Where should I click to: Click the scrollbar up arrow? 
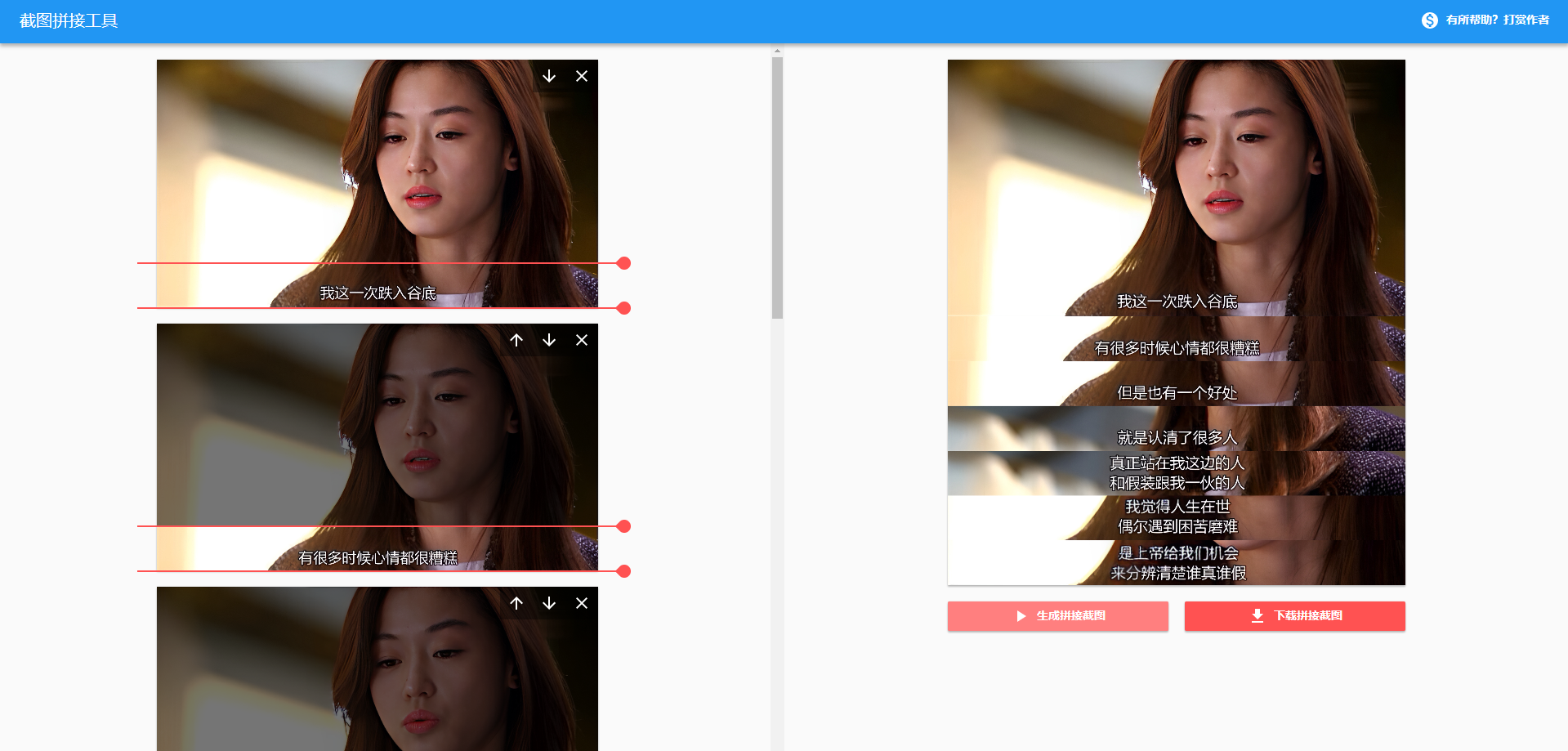(x=777, y=51)
